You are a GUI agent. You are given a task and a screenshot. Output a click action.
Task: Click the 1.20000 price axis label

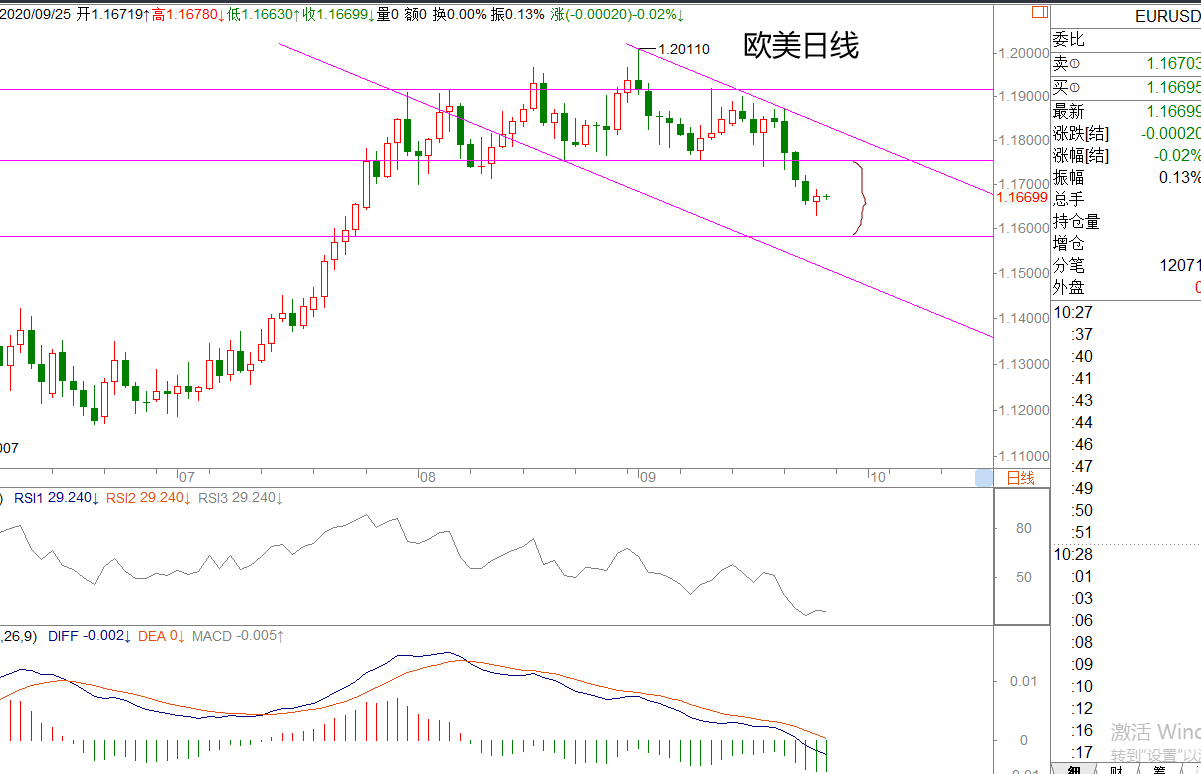1022,53
